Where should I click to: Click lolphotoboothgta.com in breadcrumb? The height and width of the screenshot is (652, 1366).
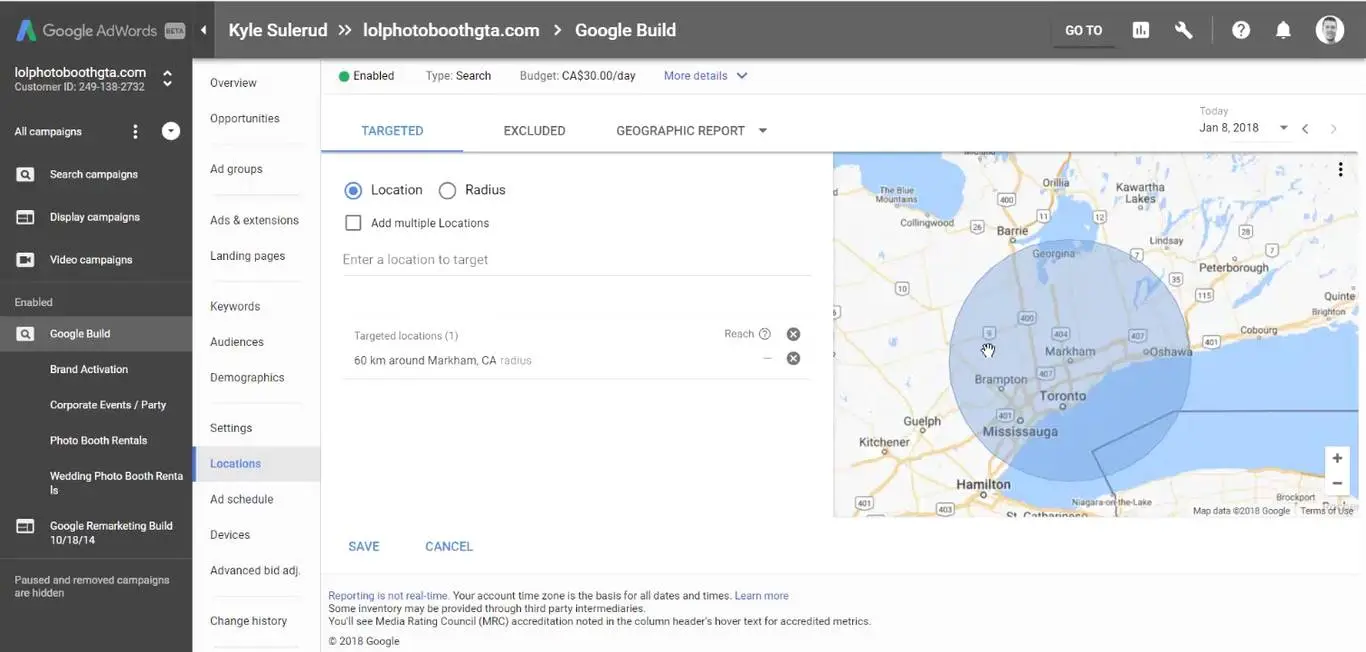coord(451,30)
